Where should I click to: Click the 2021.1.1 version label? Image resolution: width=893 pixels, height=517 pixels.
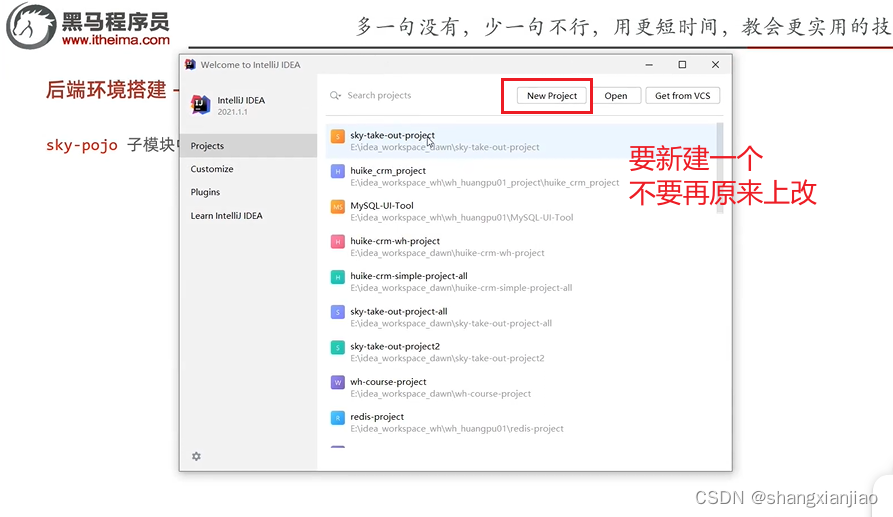pyautogui.click(x=232, y=112)
